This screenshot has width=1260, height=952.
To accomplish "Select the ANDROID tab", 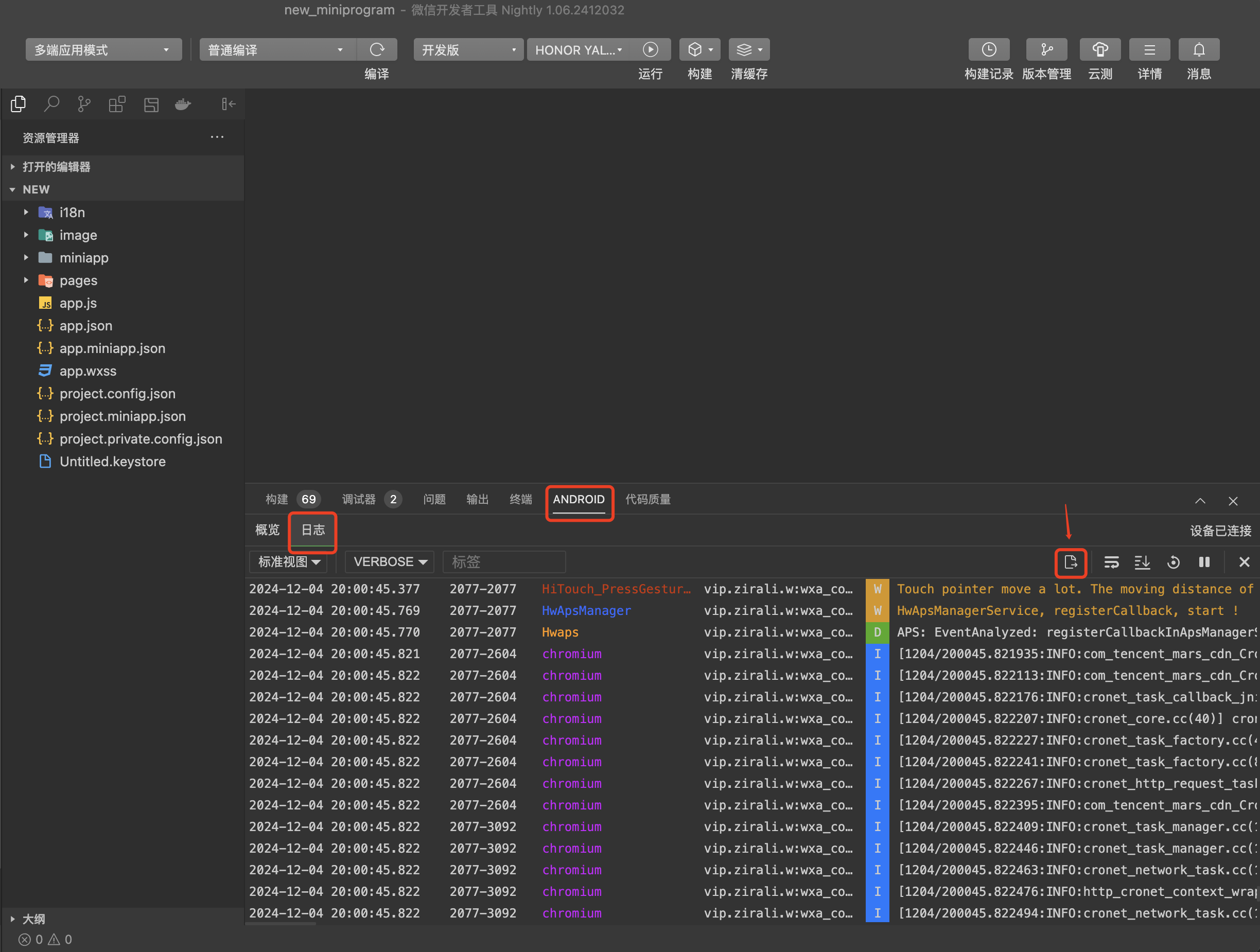I will pos(579,499).
